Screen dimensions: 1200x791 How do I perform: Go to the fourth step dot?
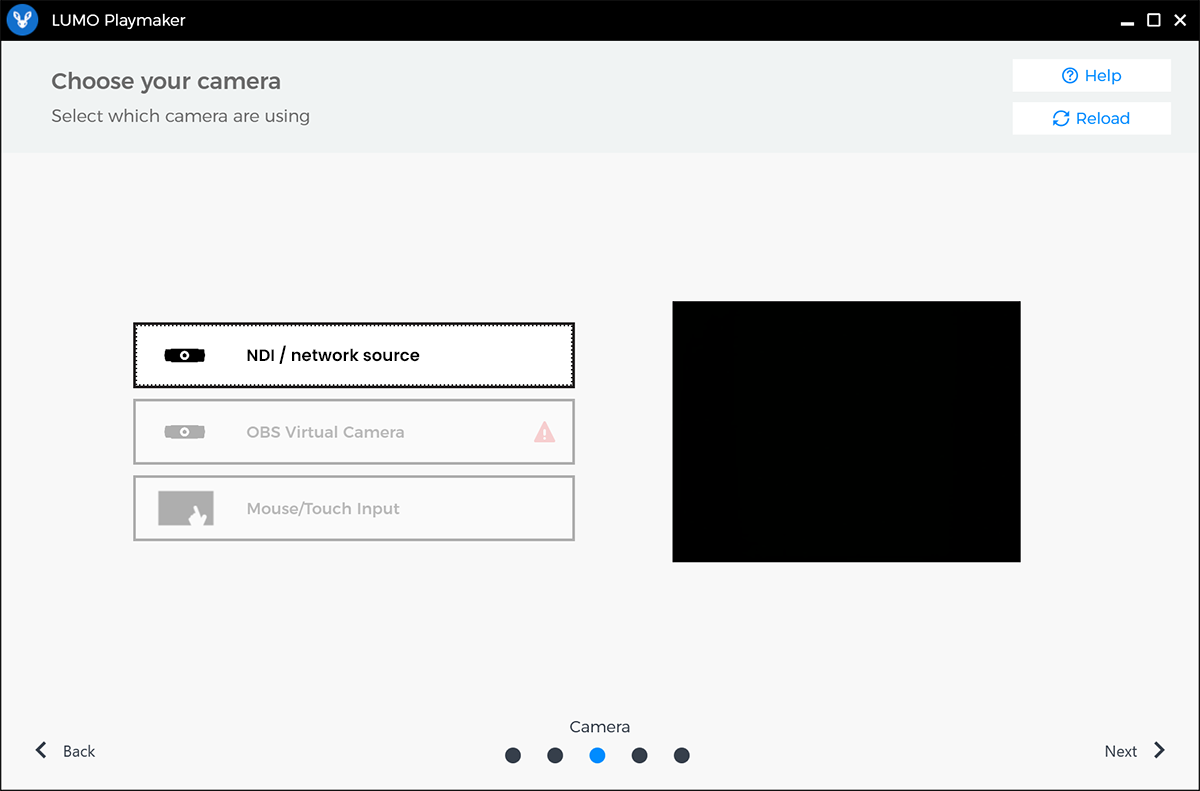tap(639, 756)
